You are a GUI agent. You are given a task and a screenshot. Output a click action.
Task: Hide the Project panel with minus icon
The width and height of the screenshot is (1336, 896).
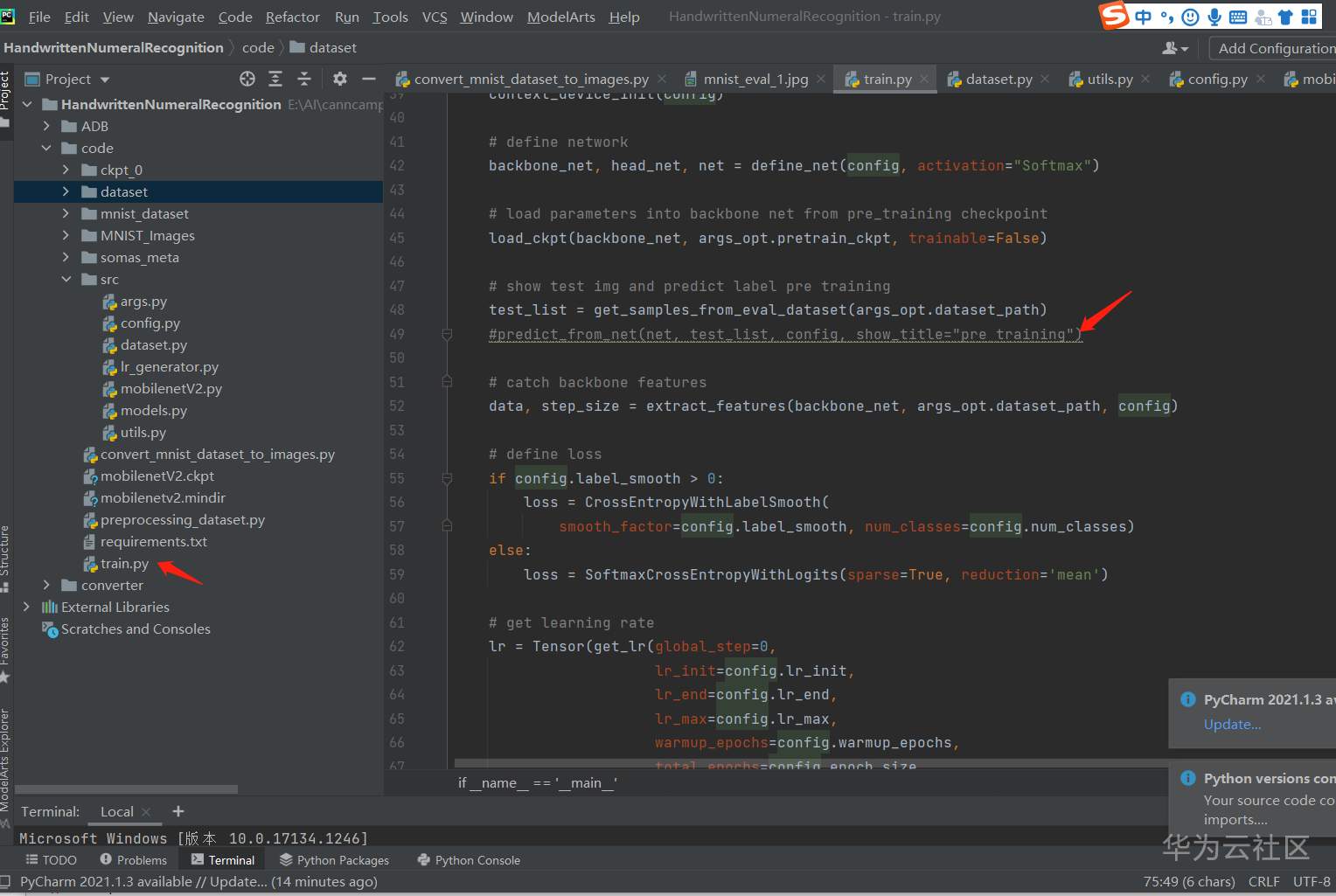369,80
